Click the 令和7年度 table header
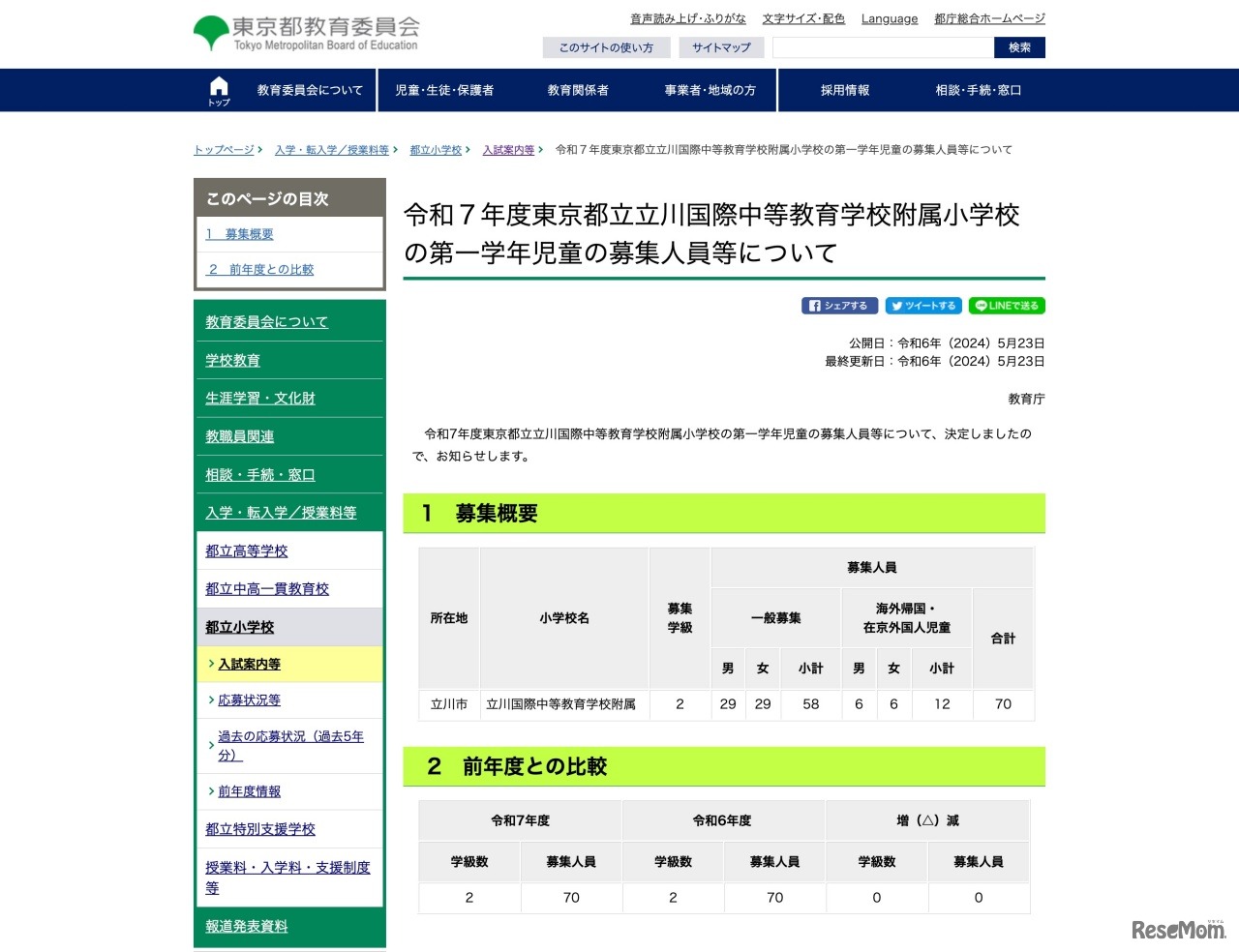The height and width of the screenshot is (952, 1239). pyautogui.click(x=520, y=820)
